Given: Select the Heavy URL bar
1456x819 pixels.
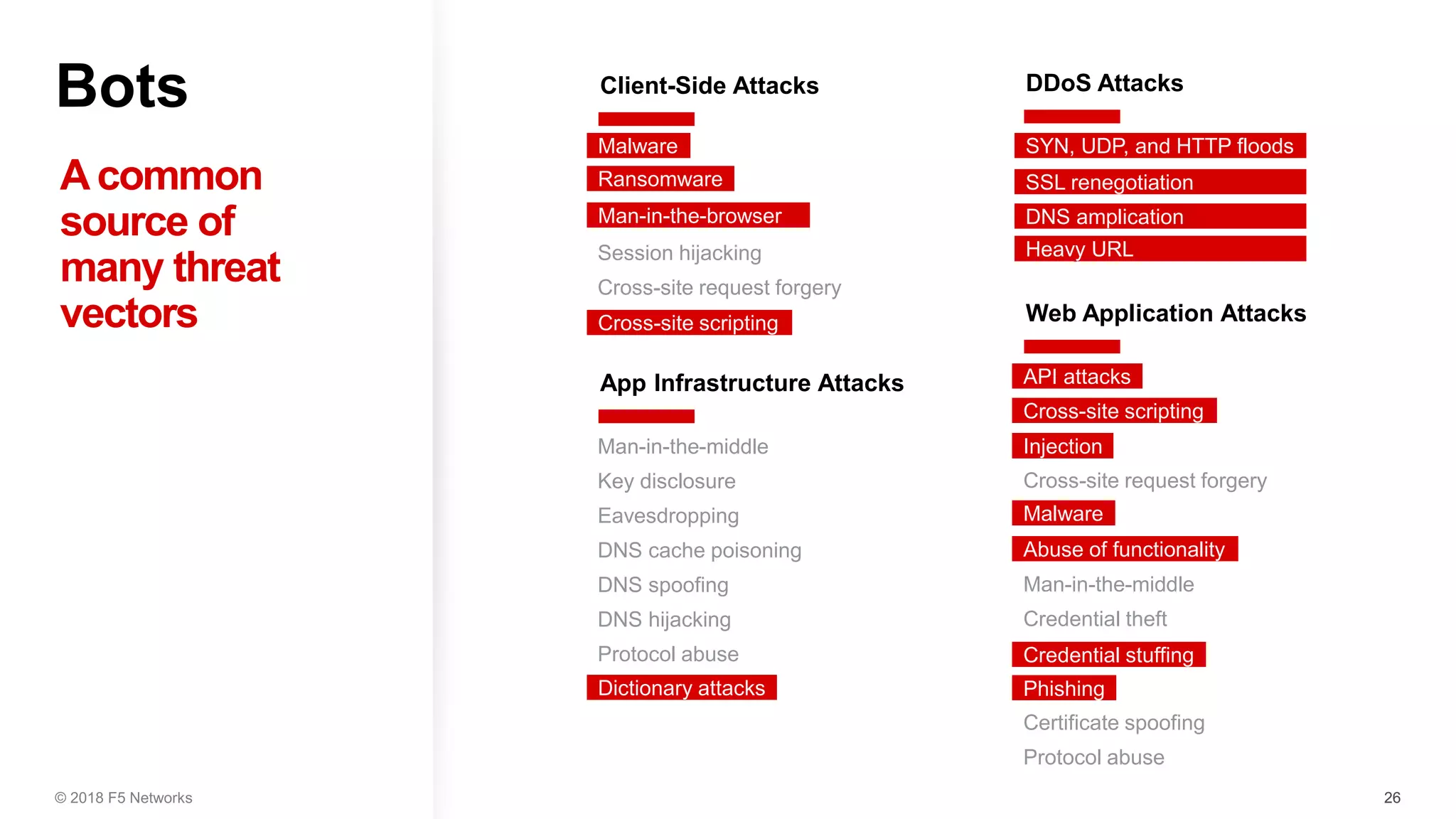Looking at the screenshot, I should point(1160,249).
